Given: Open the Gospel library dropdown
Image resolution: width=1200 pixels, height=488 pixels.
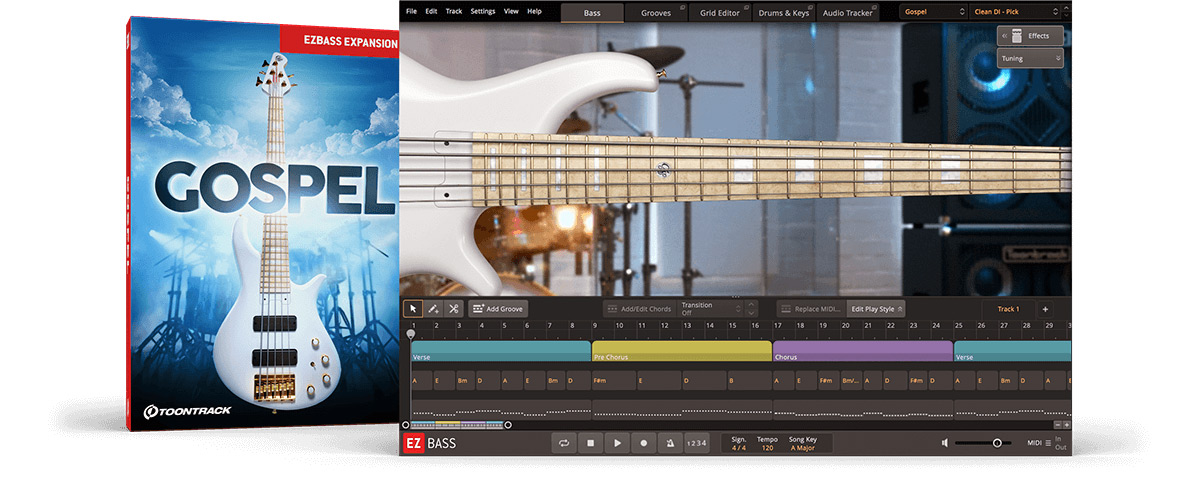Looking at the screenshot, I should [x=933, y=12].
